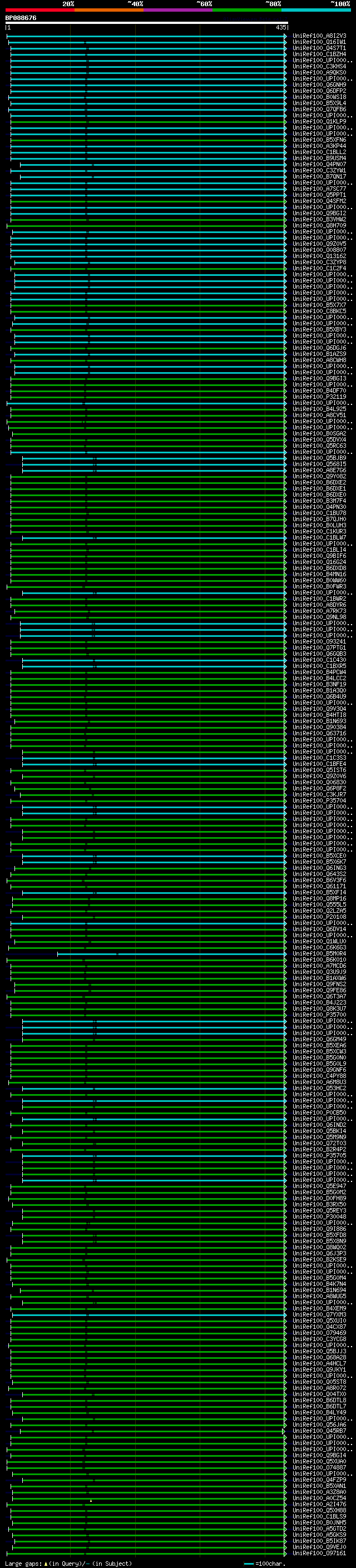Screen dimensions: 356x1568
Task: Select label UniRef100_Q5PPT1
Action: (319, 195)
